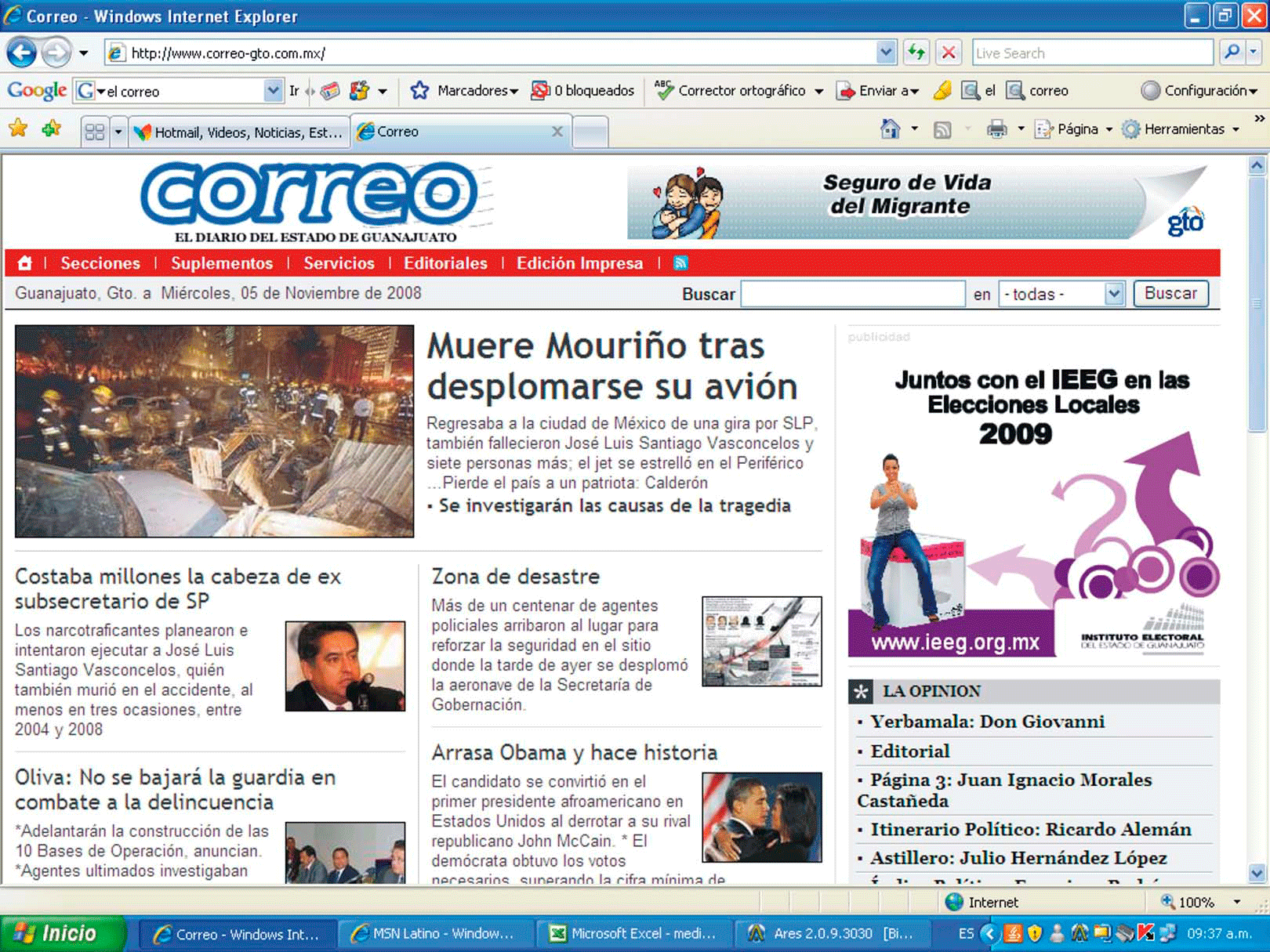
Task: Open the Secciones menu
Action: (x=100, y=263)
